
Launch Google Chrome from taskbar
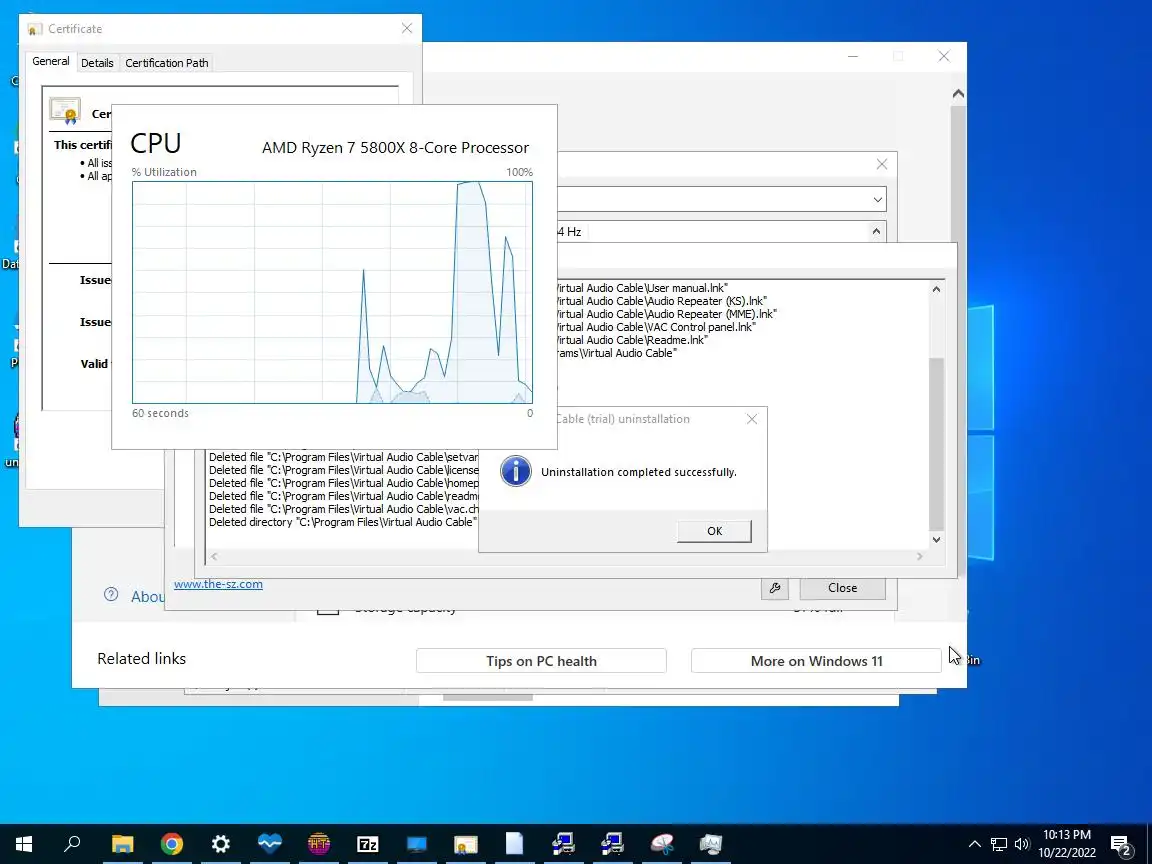click(171, 843)
